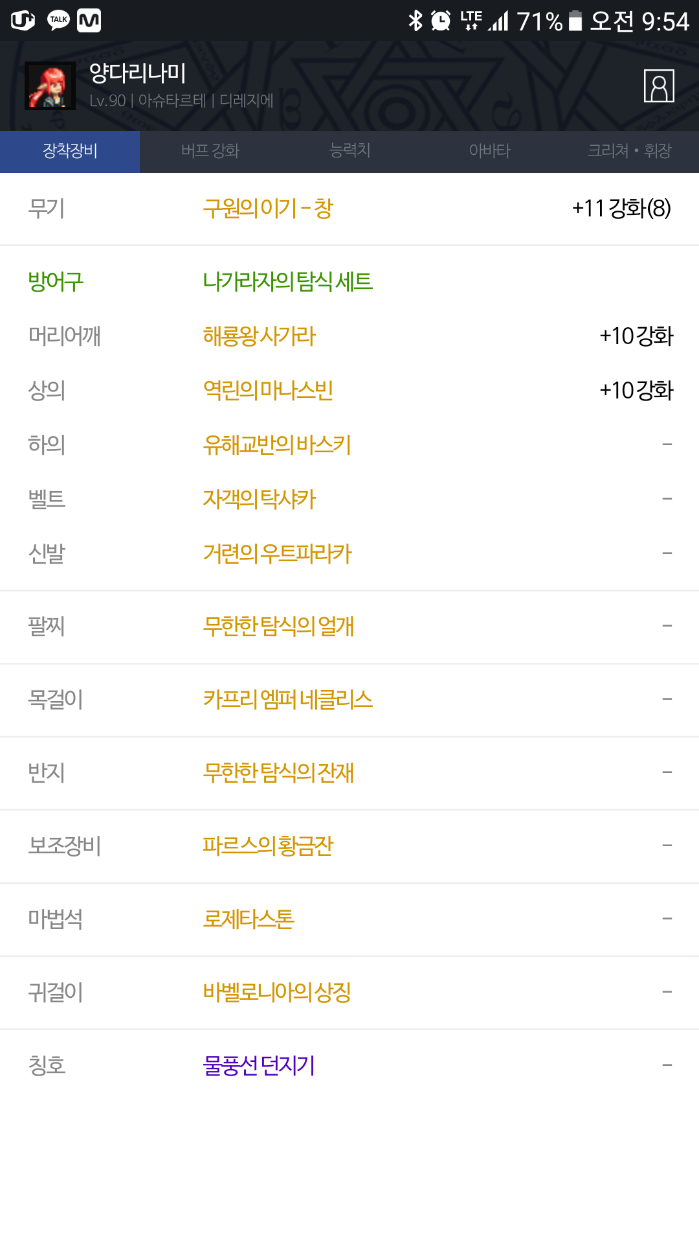Image resolution: width=699 pixels, height=1244 pixels.
Task: Tap the M app notification icon
Action: point(89,20)
